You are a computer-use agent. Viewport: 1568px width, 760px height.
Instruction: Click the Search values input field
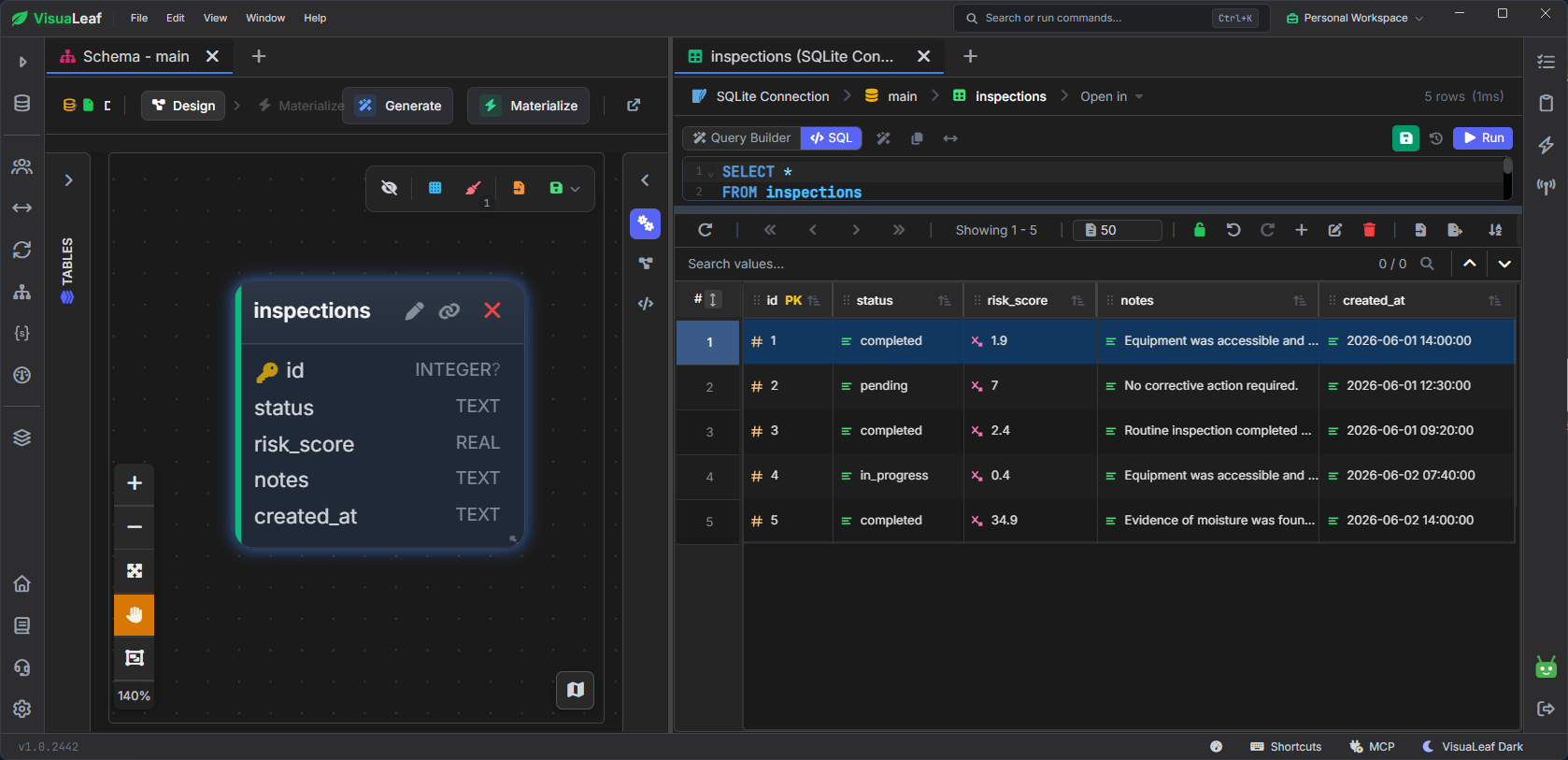coord(1023,264)
